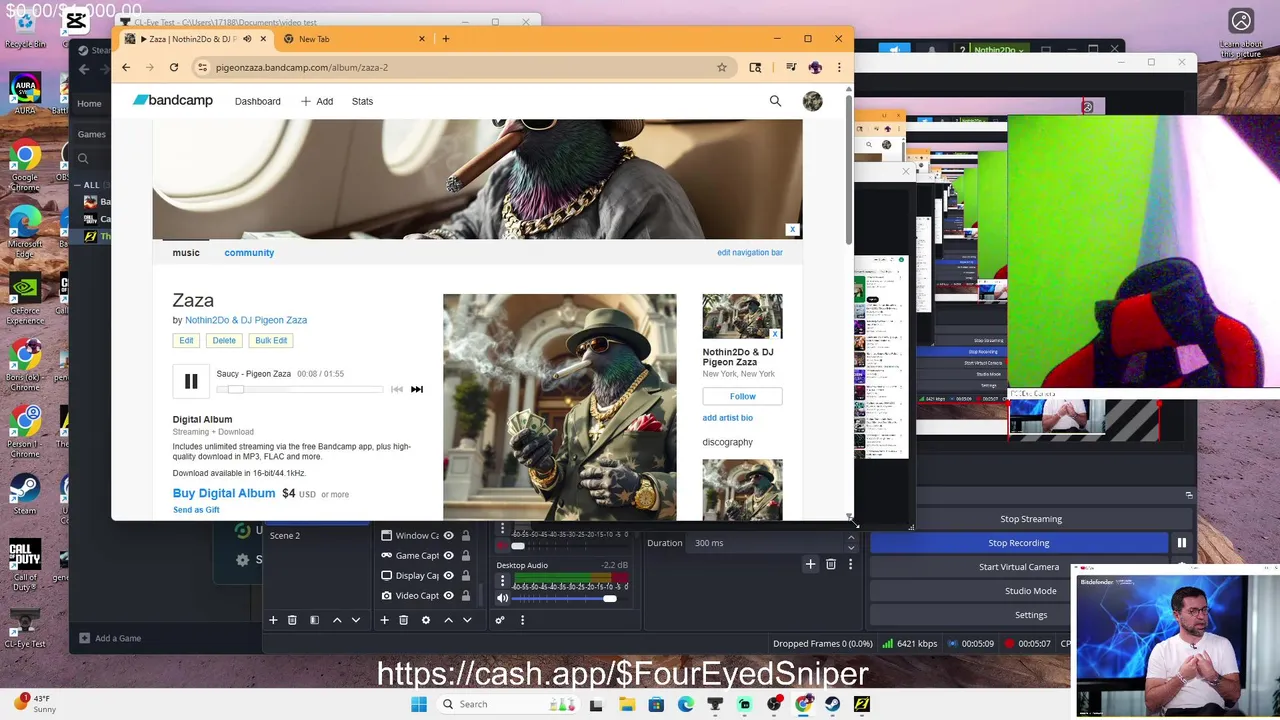Pause the Saucy track on Bandcamp
1280x720 pixels.
(x=191, y=381)
